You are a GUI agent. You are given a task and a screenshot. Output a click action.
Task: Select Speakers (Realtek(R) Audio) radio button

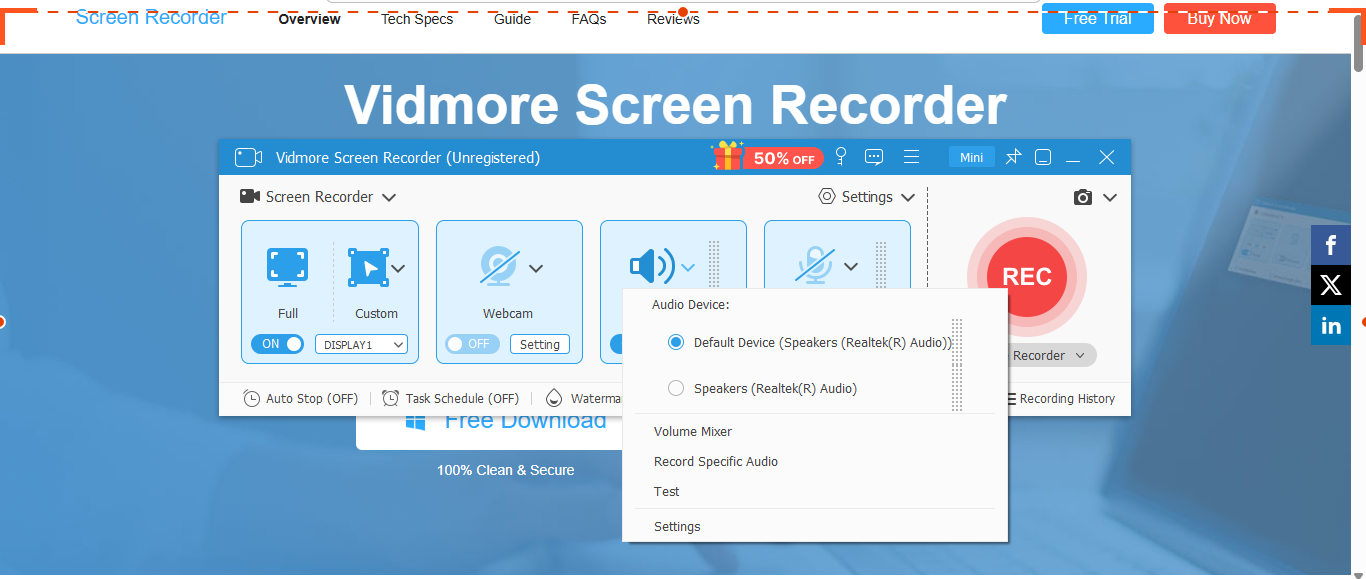click(x=676, y=388)
